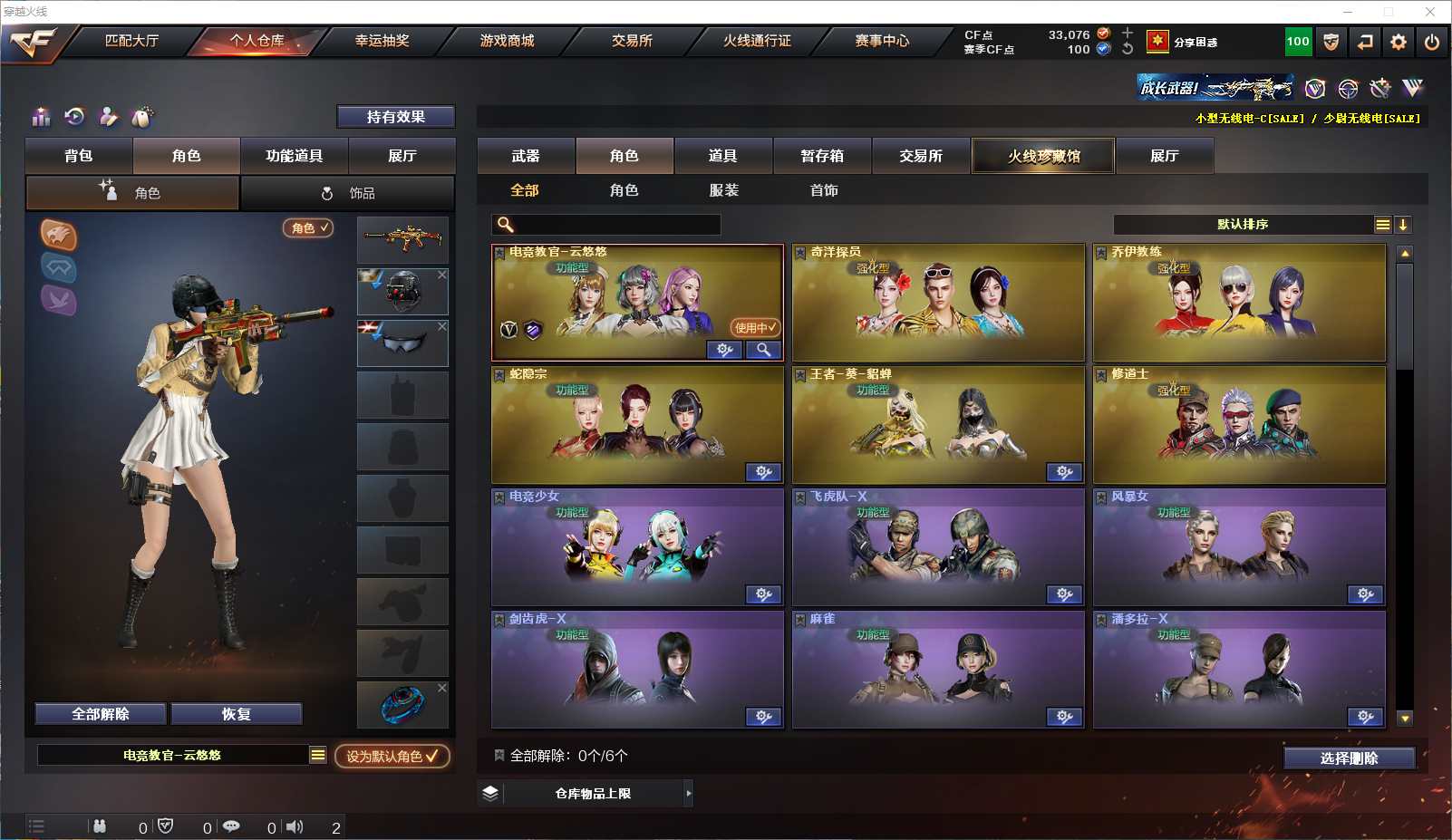Open the dog tag icon
The height and width of the screenshot is (840, 1452).
pyautogui.click(x=142, y=117)
